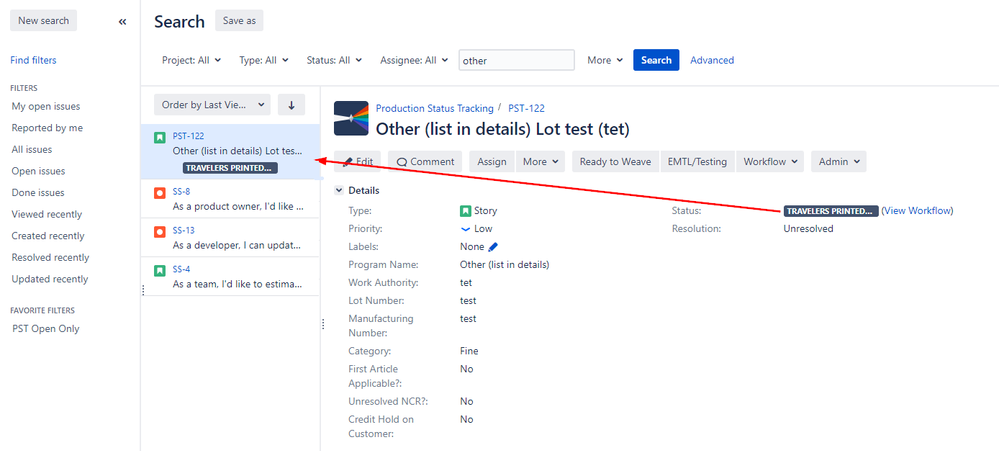Select the My open issues filter
This screenshot has width=999, height=451.
pyautogui.click(x=46, y=106)
